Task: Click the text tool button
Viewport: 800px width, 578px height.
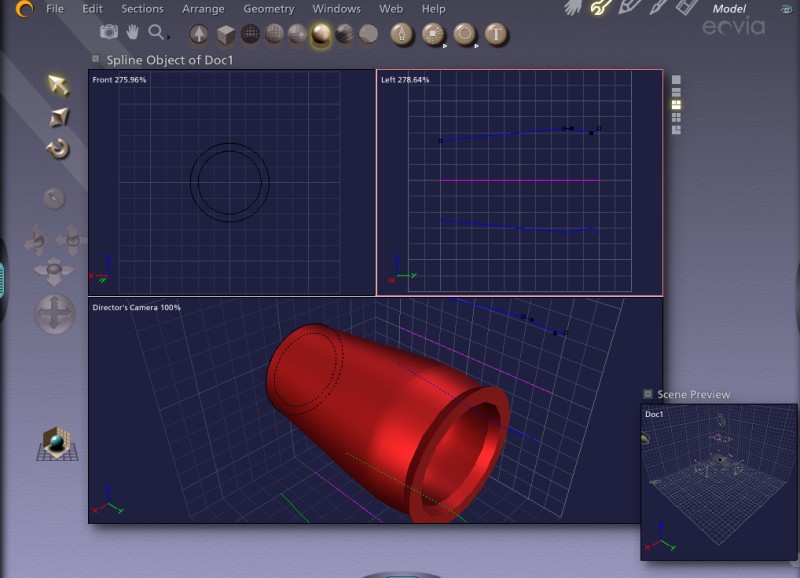Action: [496, 35]
